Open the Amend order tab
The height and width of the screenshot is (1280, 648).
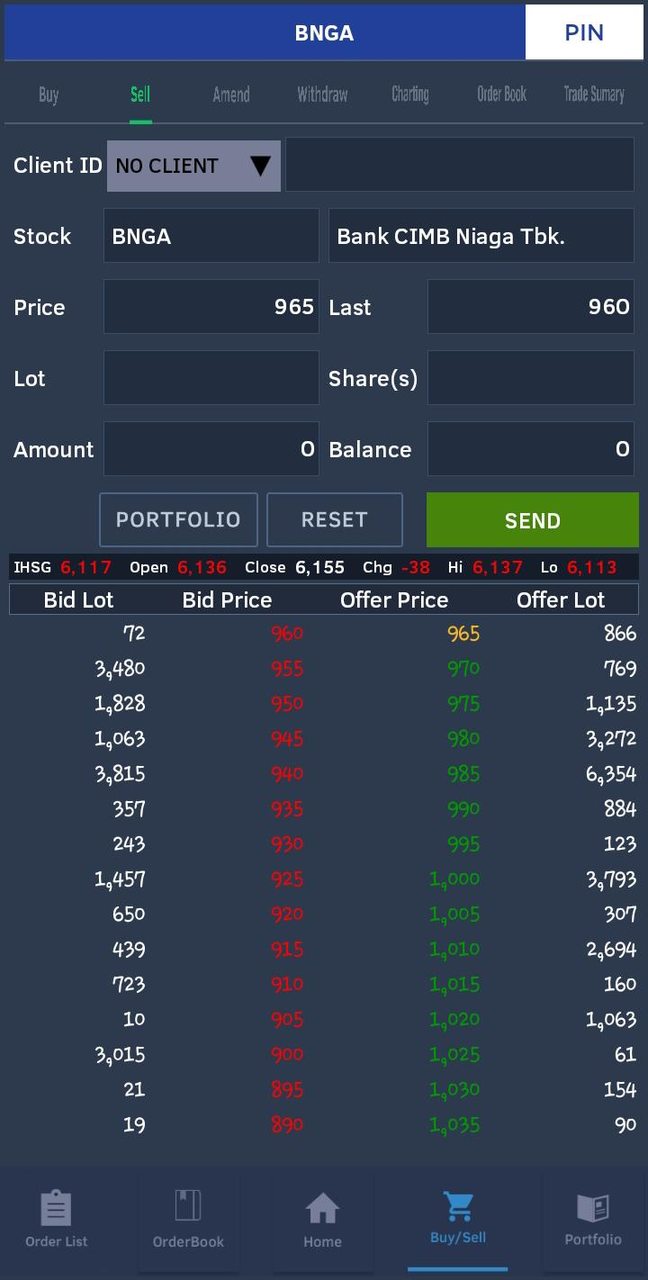click(x=231, y=94)
